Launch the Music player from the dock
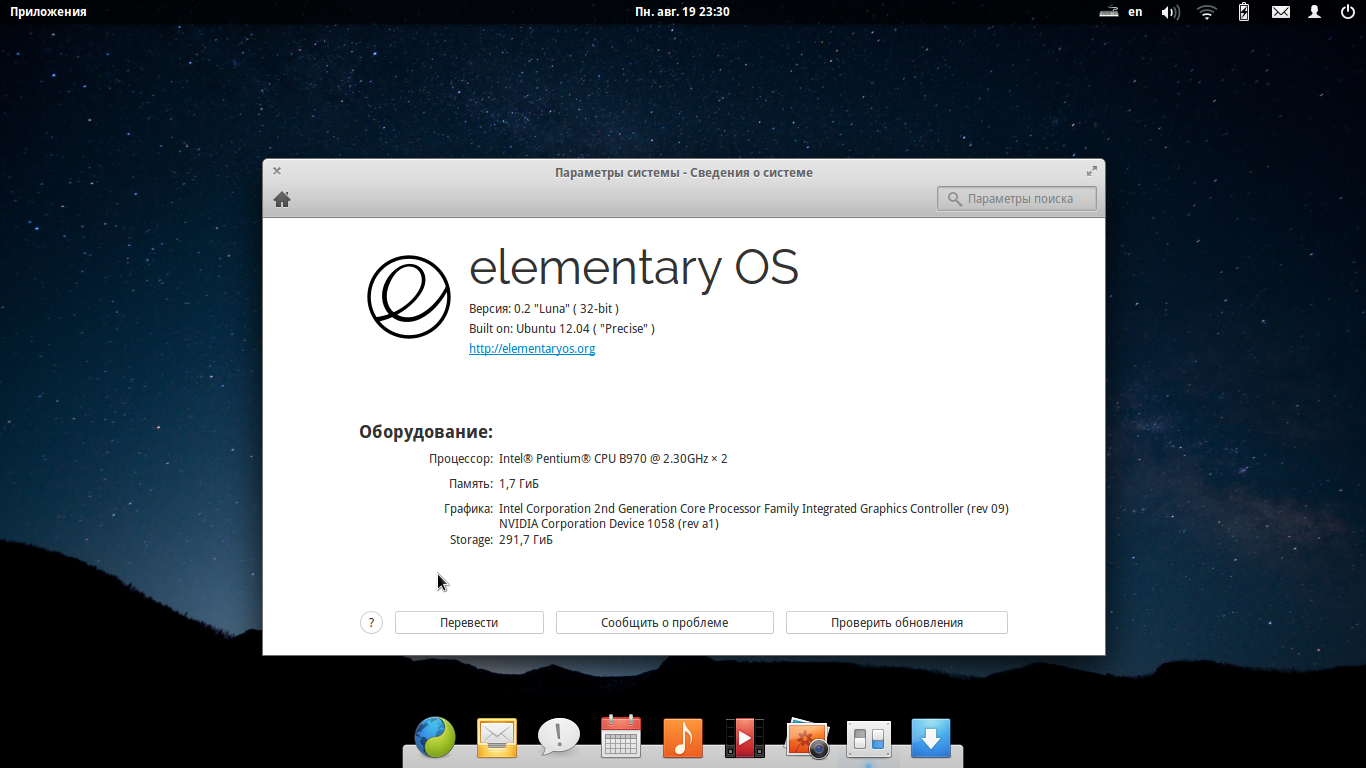Viewport: 1366px width, 768px height. tap(683, 738)
